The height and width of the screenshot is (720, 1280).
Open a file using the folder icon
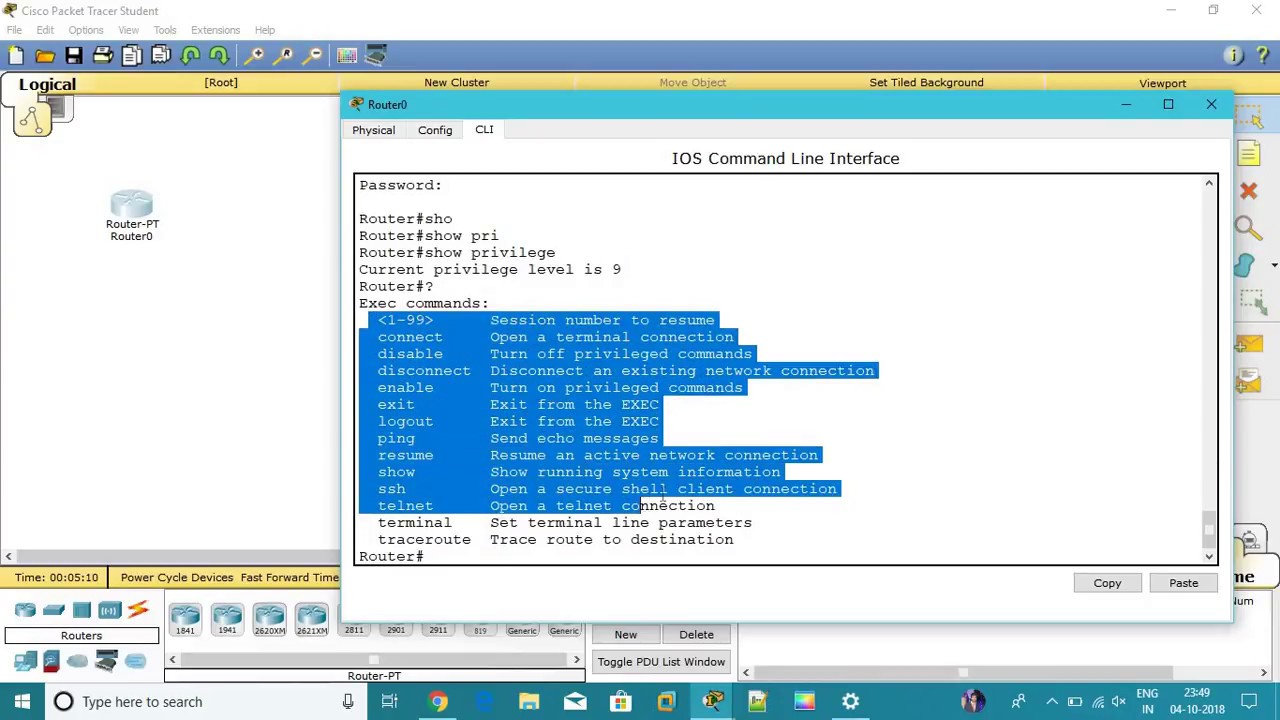[45, 56]
